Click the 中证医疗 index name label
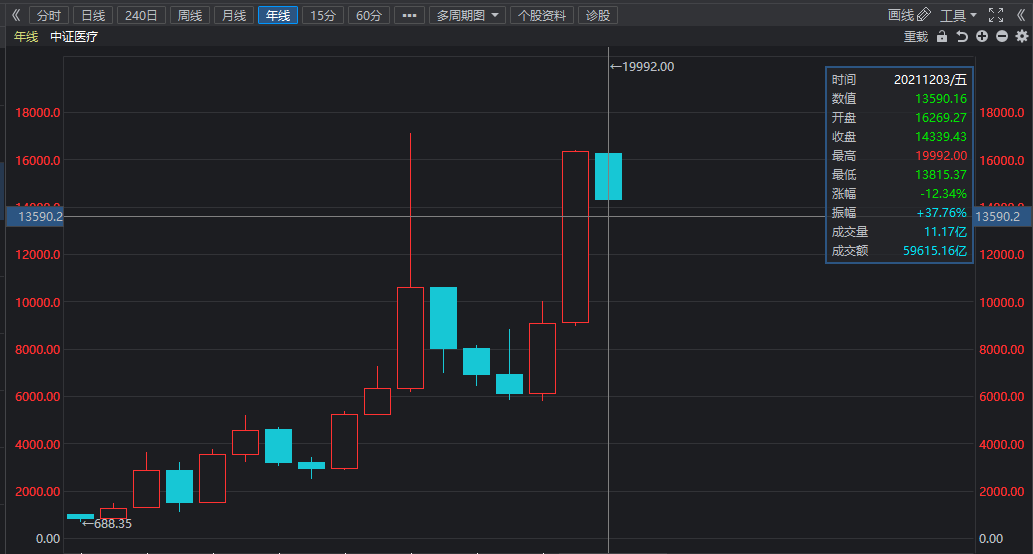Image resolution: width=1033 pixels, height=554 pixels. point(74,37)
